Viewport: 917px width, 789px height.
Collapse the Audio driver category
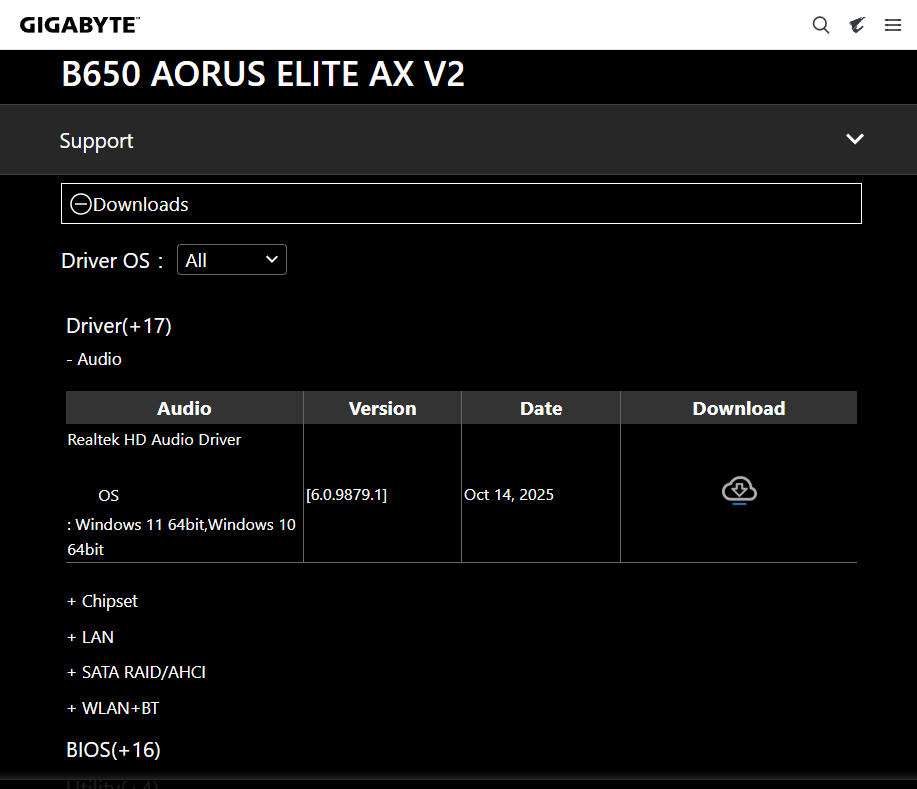tap(94, 359)
